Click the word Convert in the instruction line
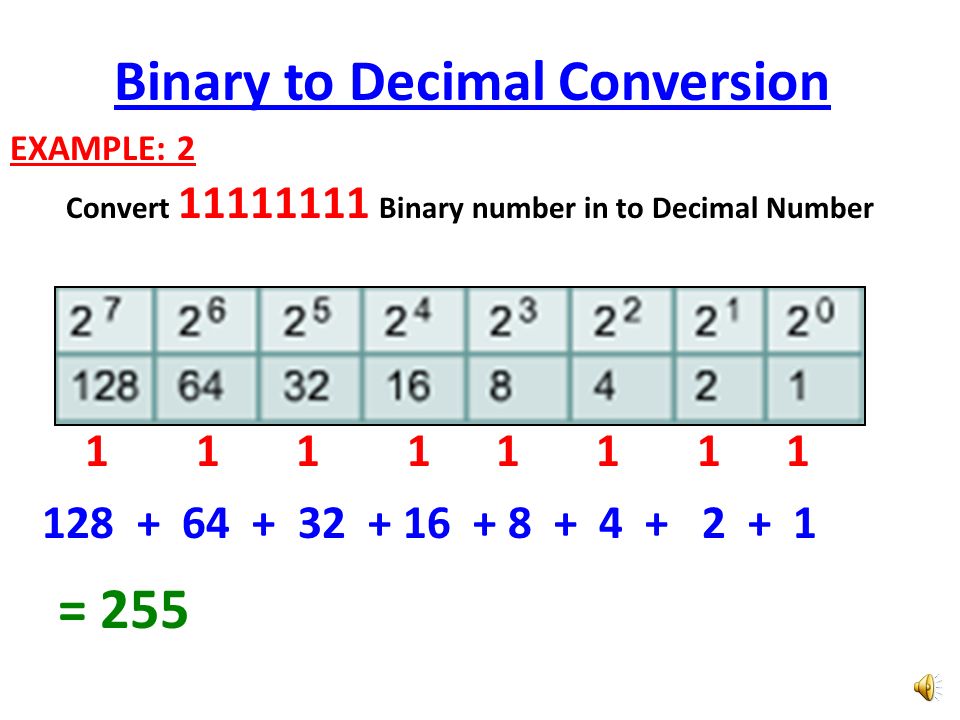Viewport: 960px width, 720px height. click(x=119, y=210)
